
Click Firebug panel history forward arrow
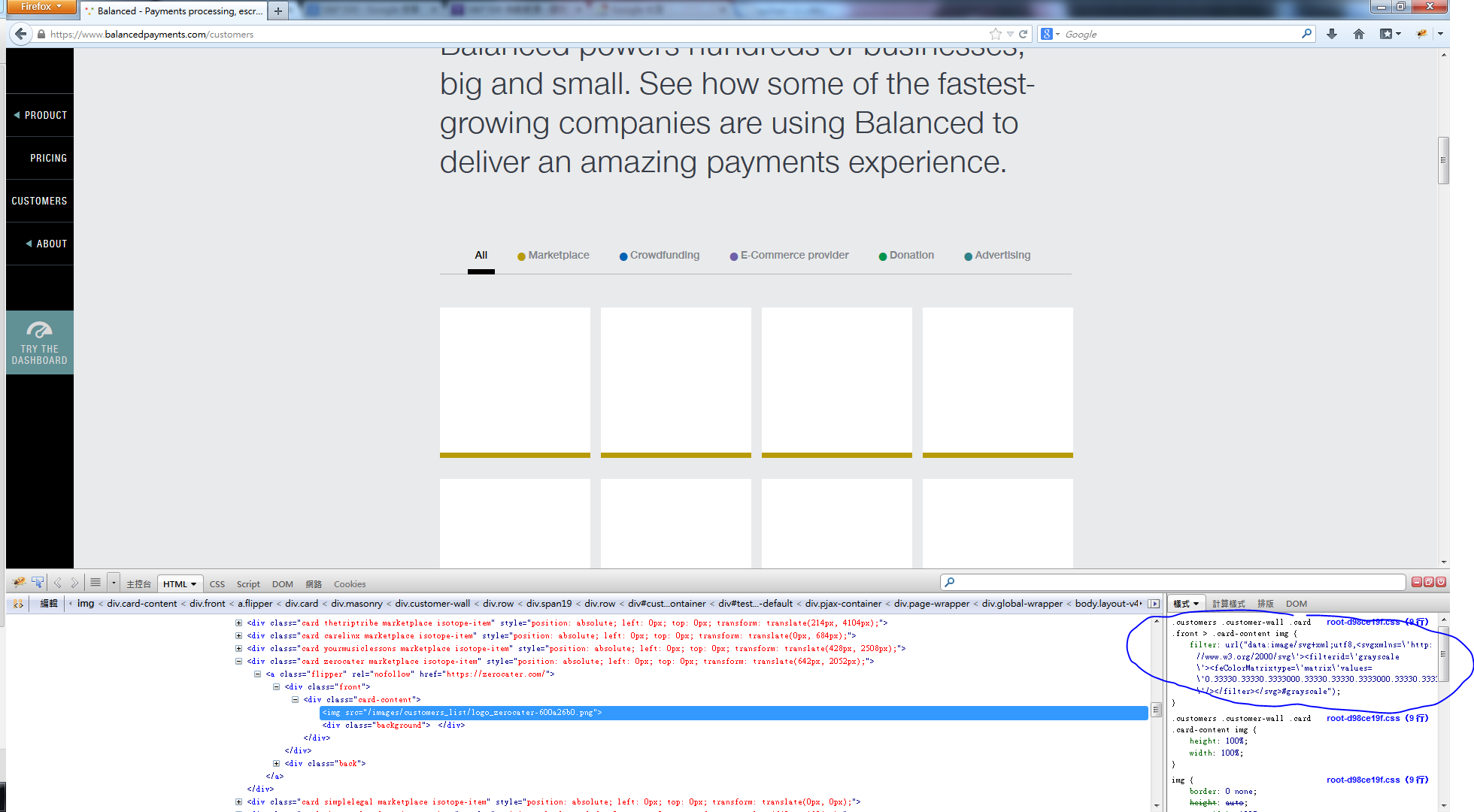click(x=74, y=583)
